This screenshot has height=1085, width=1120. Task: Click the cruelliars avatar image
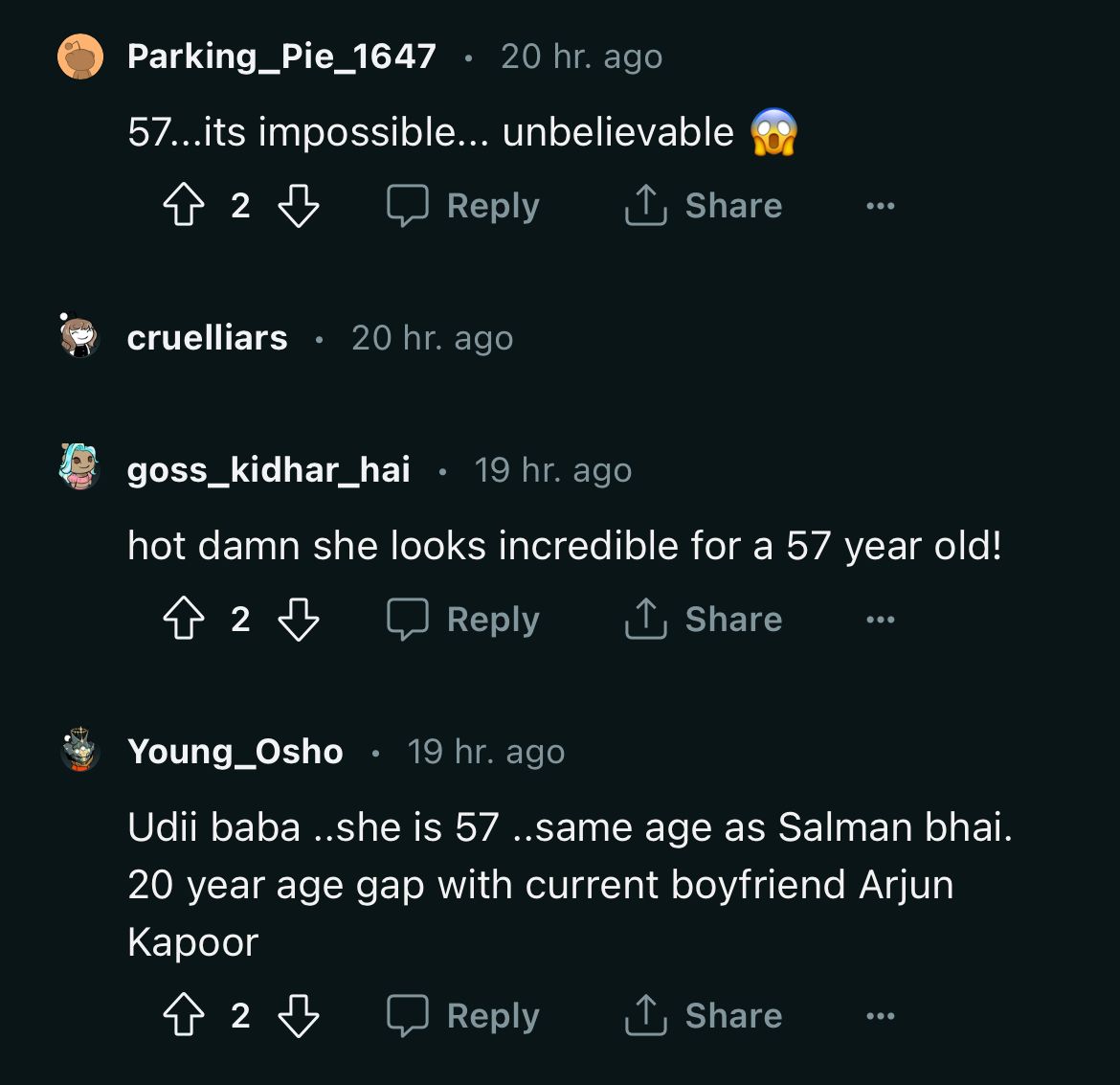[x=80, y=336]
